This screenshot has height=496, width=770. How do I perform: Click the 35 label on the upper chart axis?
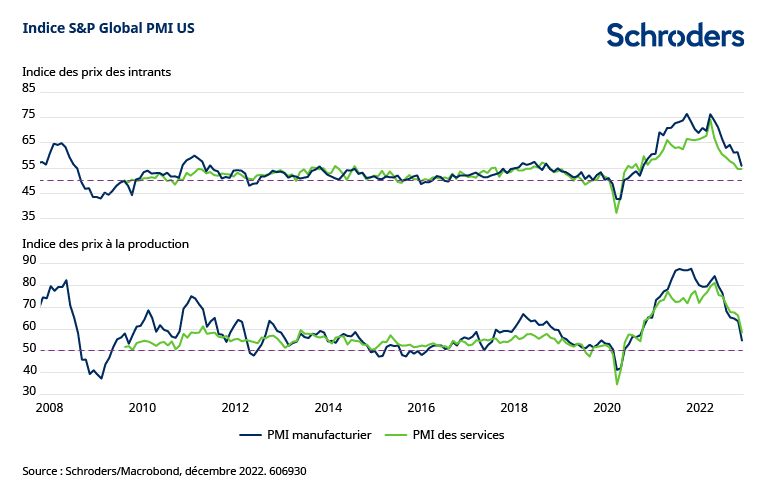point(29,217)
